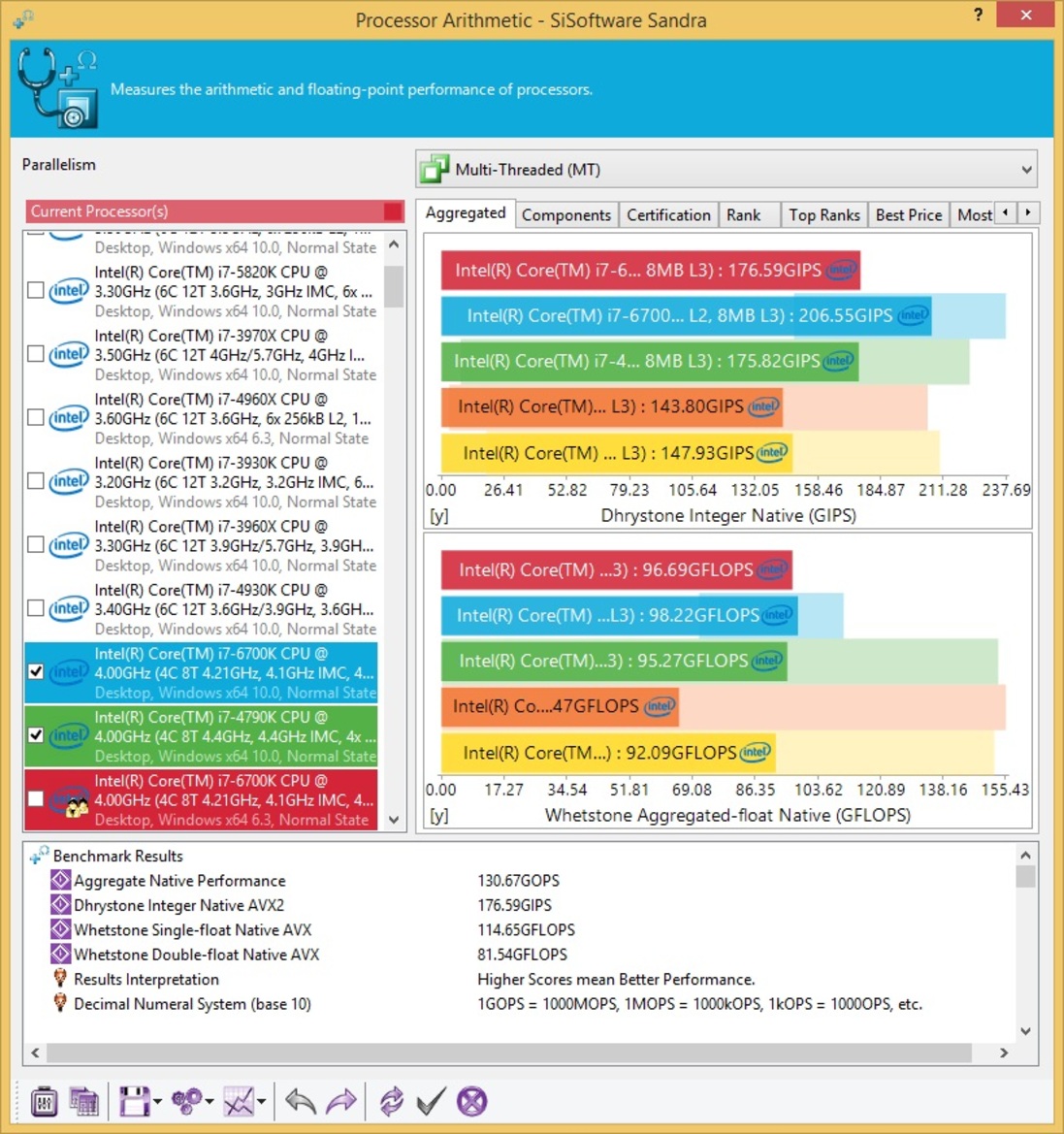
Task: Open the Certification tab
Action: (668, 214)
